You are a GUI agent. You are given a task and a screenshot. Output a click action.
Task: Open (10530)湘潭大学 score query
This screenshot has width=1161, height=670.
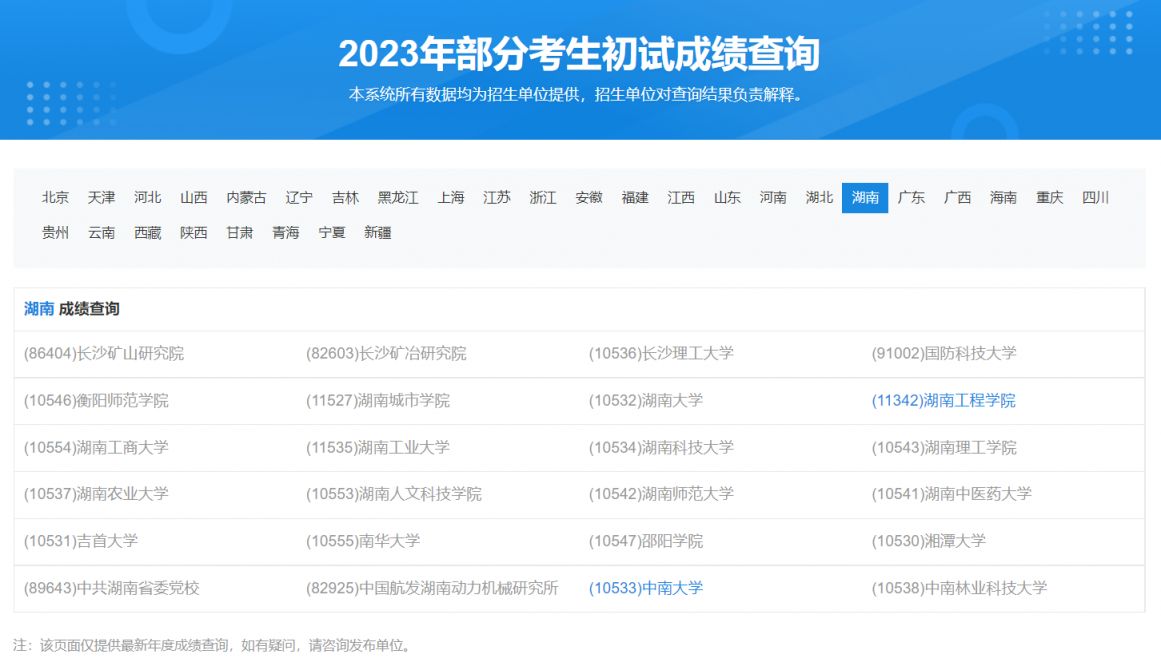(929, 541)
